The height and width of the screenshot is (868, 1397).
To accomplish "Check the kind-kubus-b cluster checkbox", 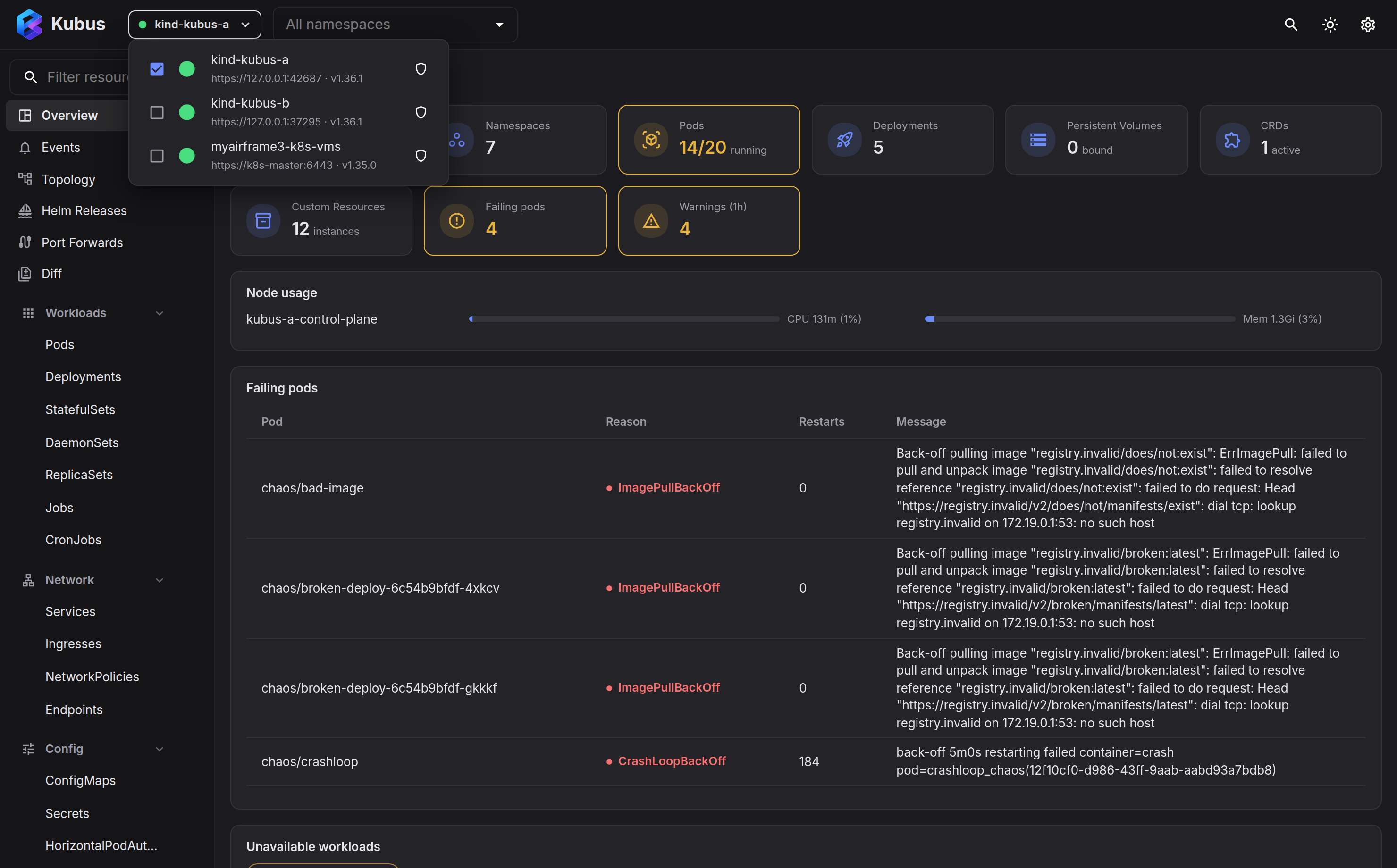I will click(x=157, y=112).
